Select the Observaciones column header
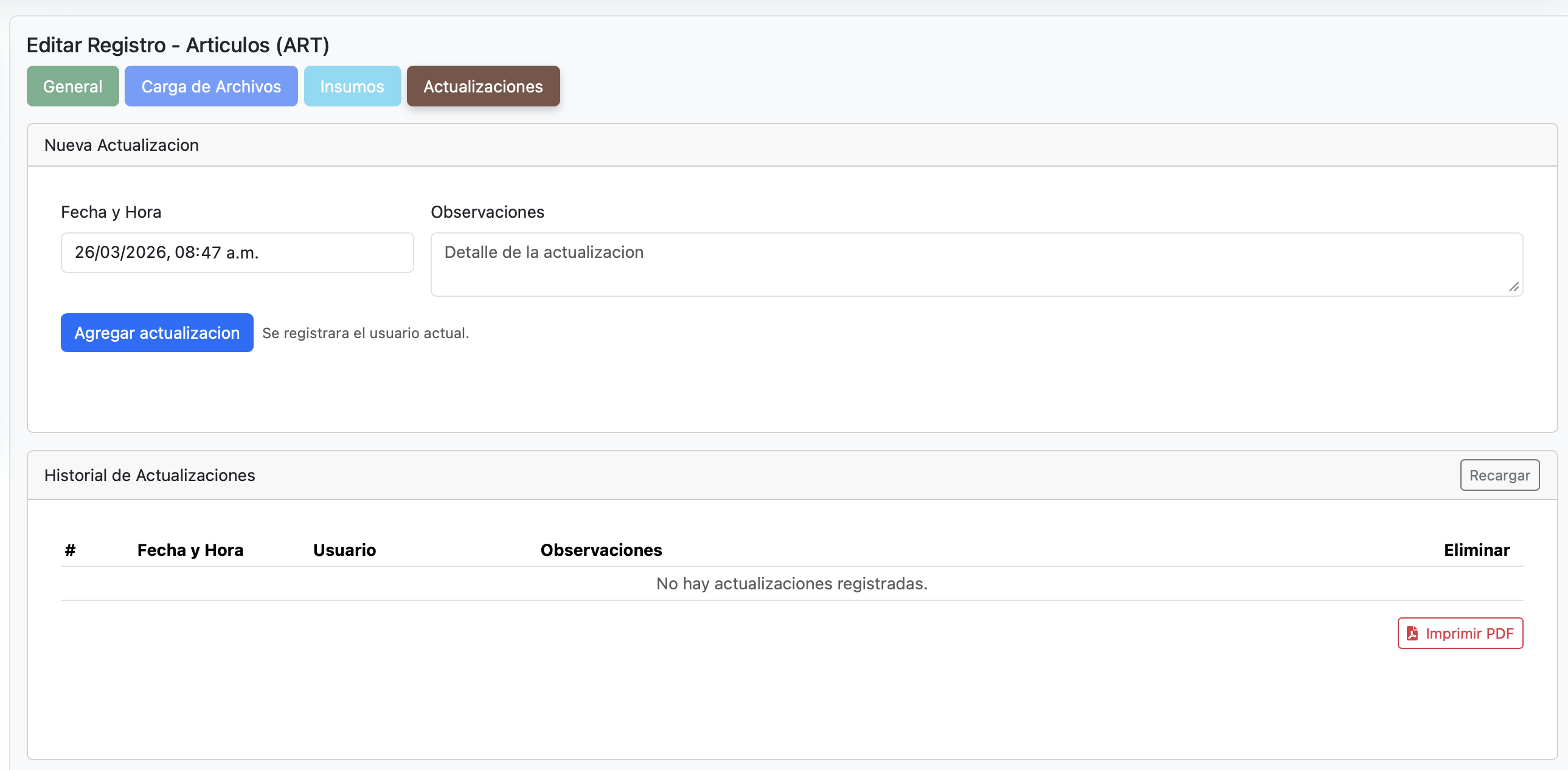Viewport: 1568px width, 770px height. [x=601, y=549]
